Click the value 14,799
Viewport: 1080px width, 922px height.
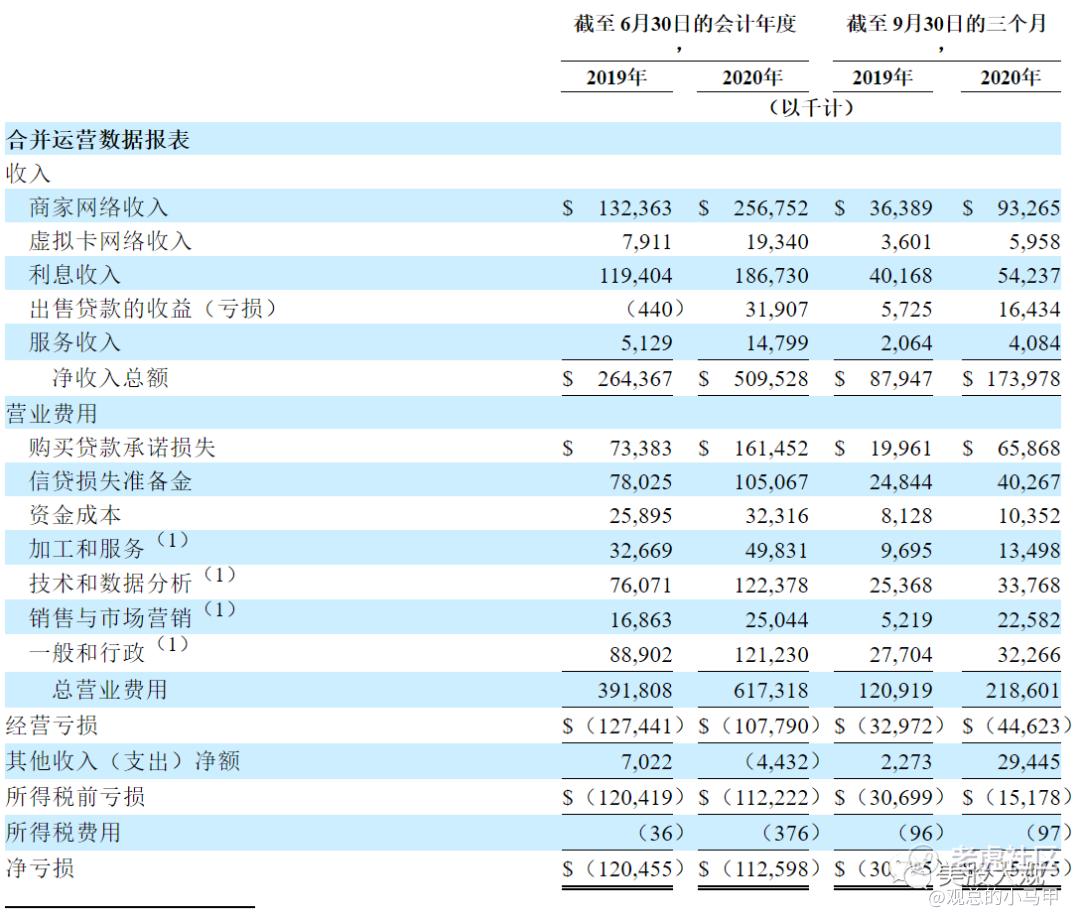pyautogui.click(x=778, y=343)
